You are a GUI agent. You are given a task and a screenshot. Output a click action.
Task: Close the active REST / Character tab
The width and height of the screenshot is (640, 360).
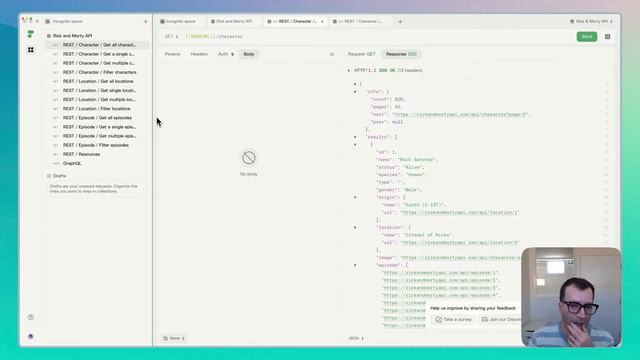[x=322, y=21]
